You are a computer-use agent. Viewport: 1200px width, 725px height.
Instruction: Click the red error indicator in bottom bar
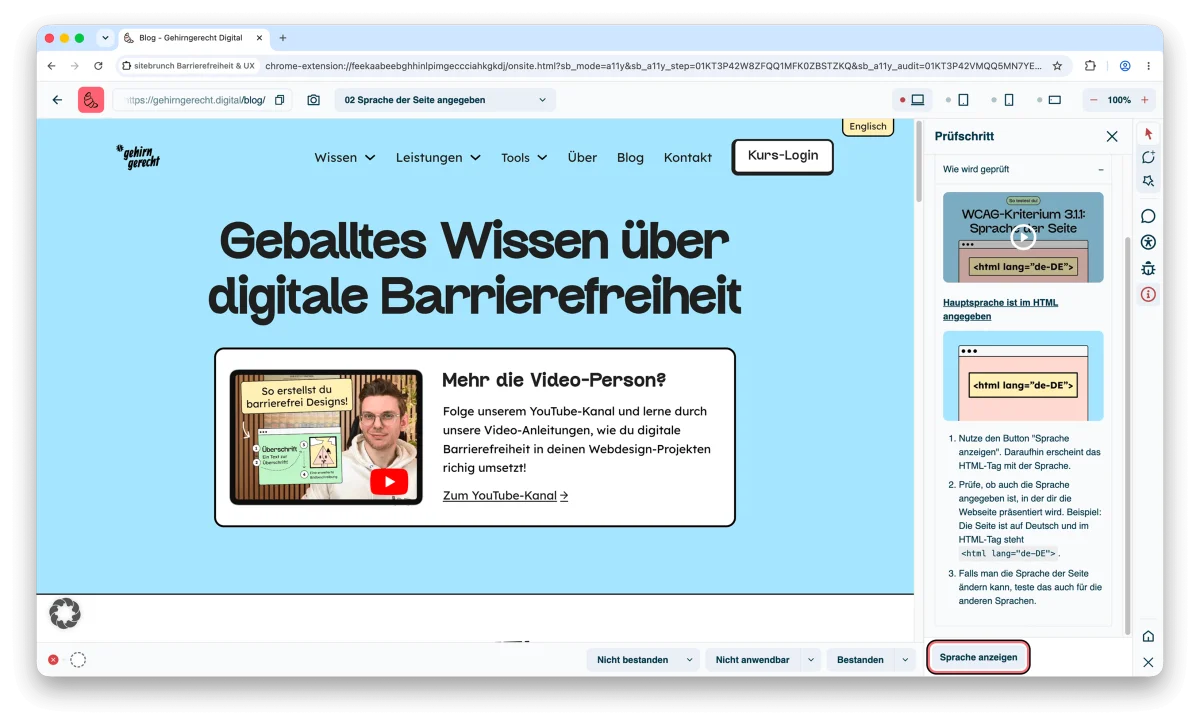point(53,660)
